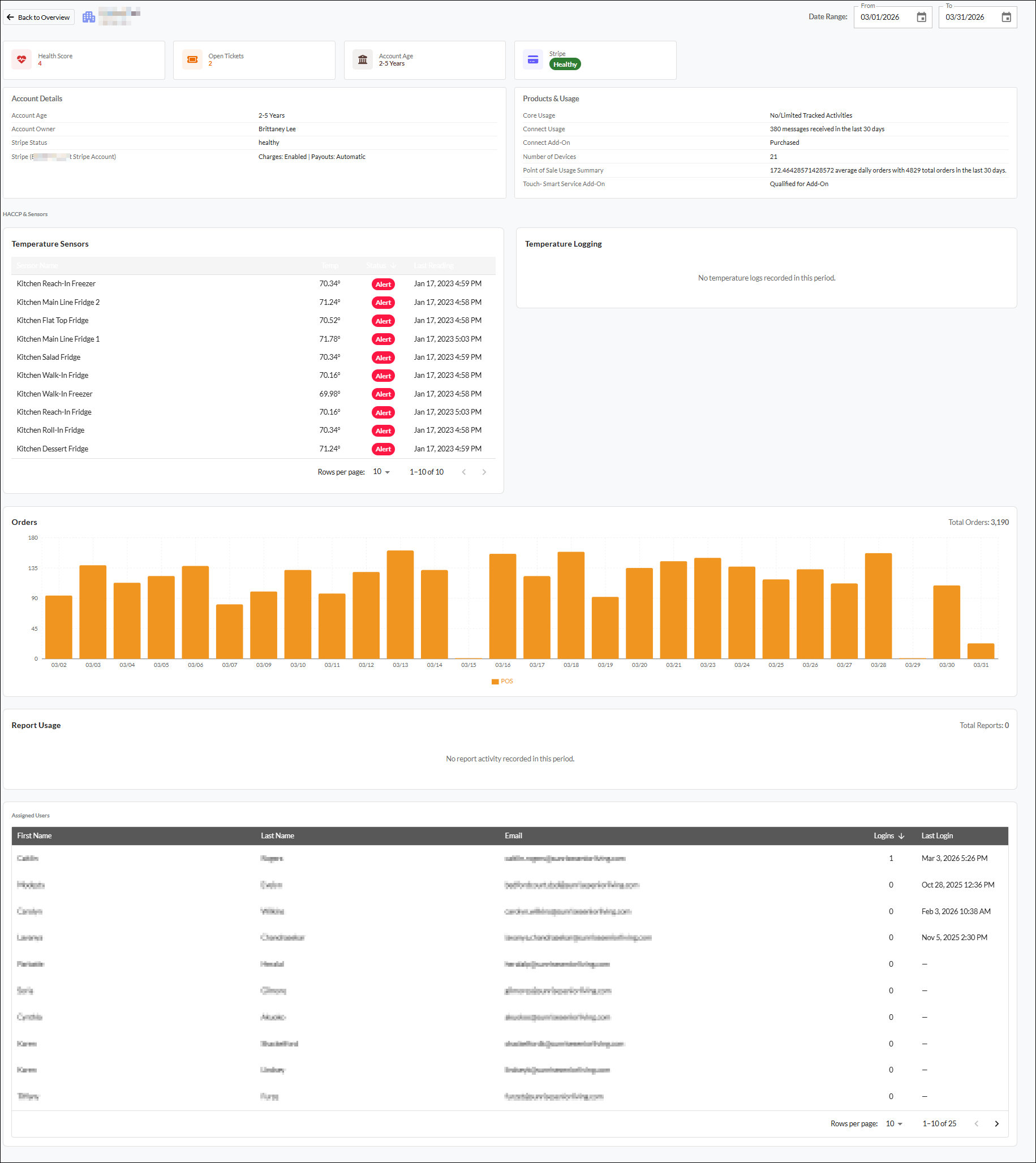
Task: Click the From date field 03/01/2026
Action: [x=885, y=17]
